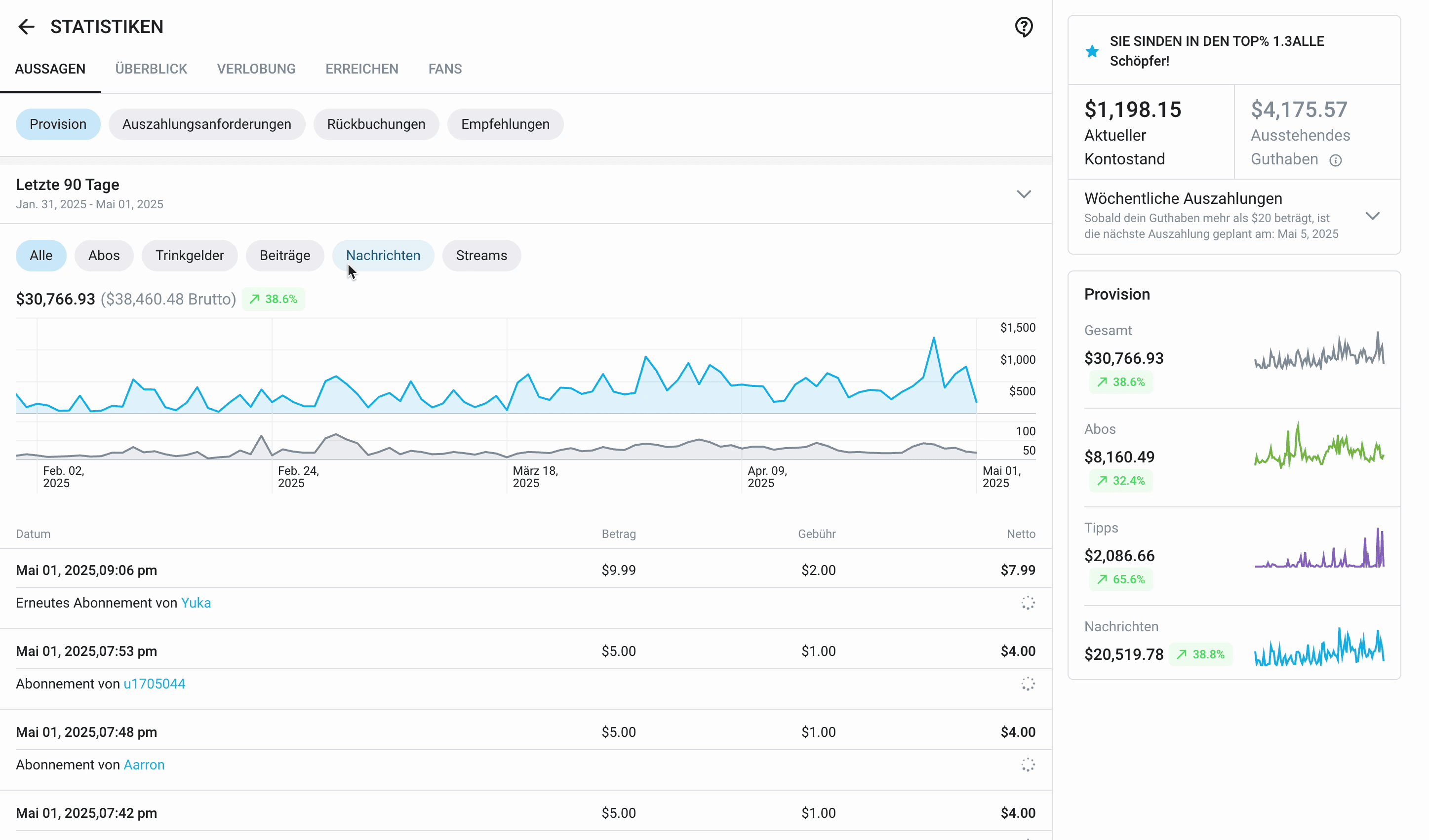Expand the Letzte 90 Tage date range
The height and width of the screenshot is (840, 1429).
(1024, 194)
